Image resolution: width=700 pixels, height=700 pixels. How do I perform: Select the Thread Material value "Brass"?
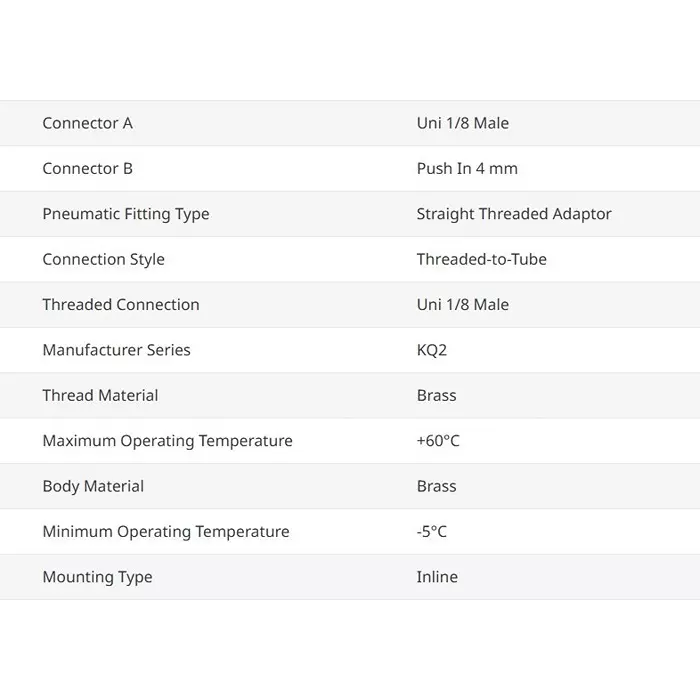point(436,395)
